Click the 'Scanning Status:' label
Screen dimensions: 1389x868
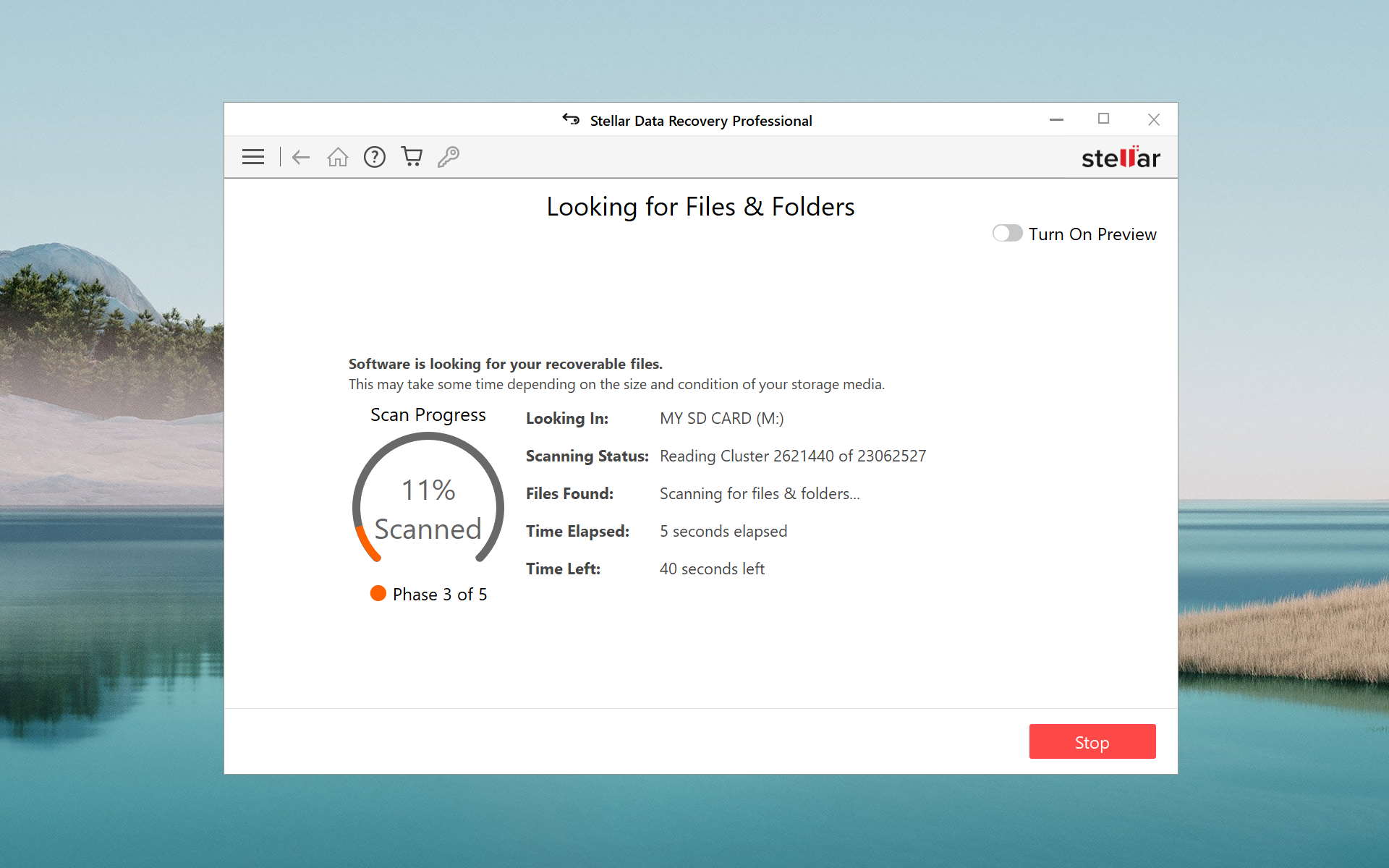tap(587, 456)
